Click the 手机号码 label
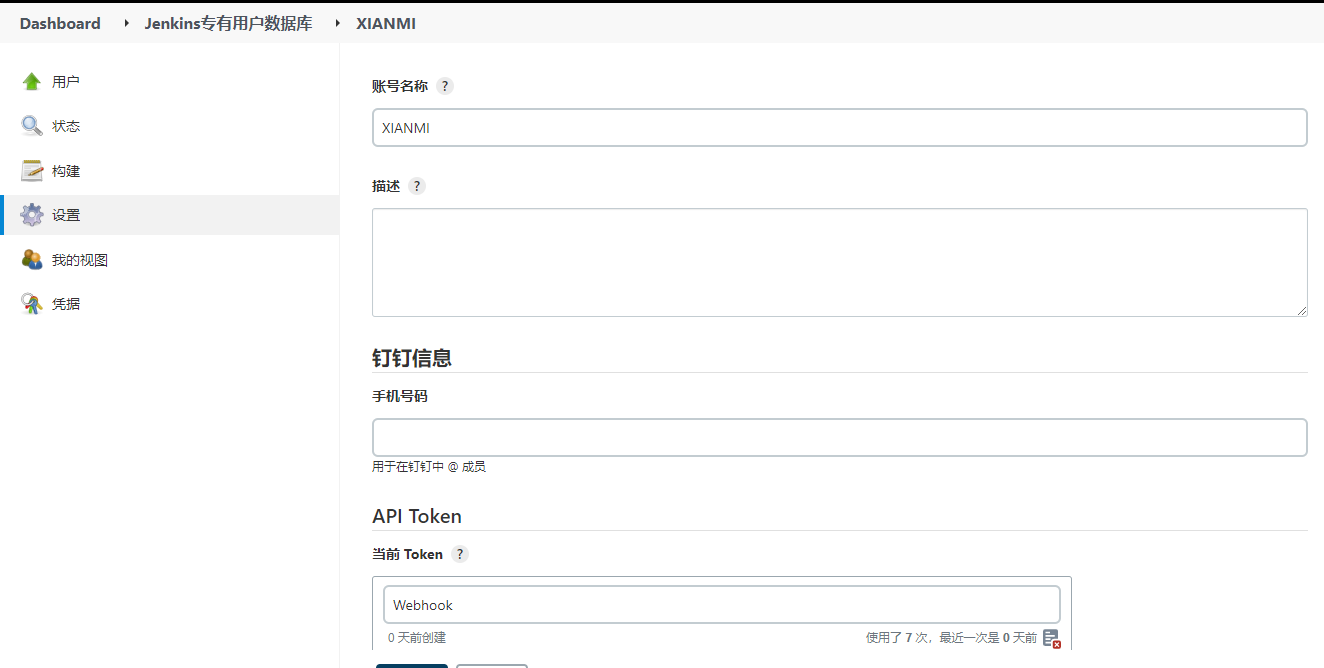This screenshot has height=668, width=1324. [400, 396]
